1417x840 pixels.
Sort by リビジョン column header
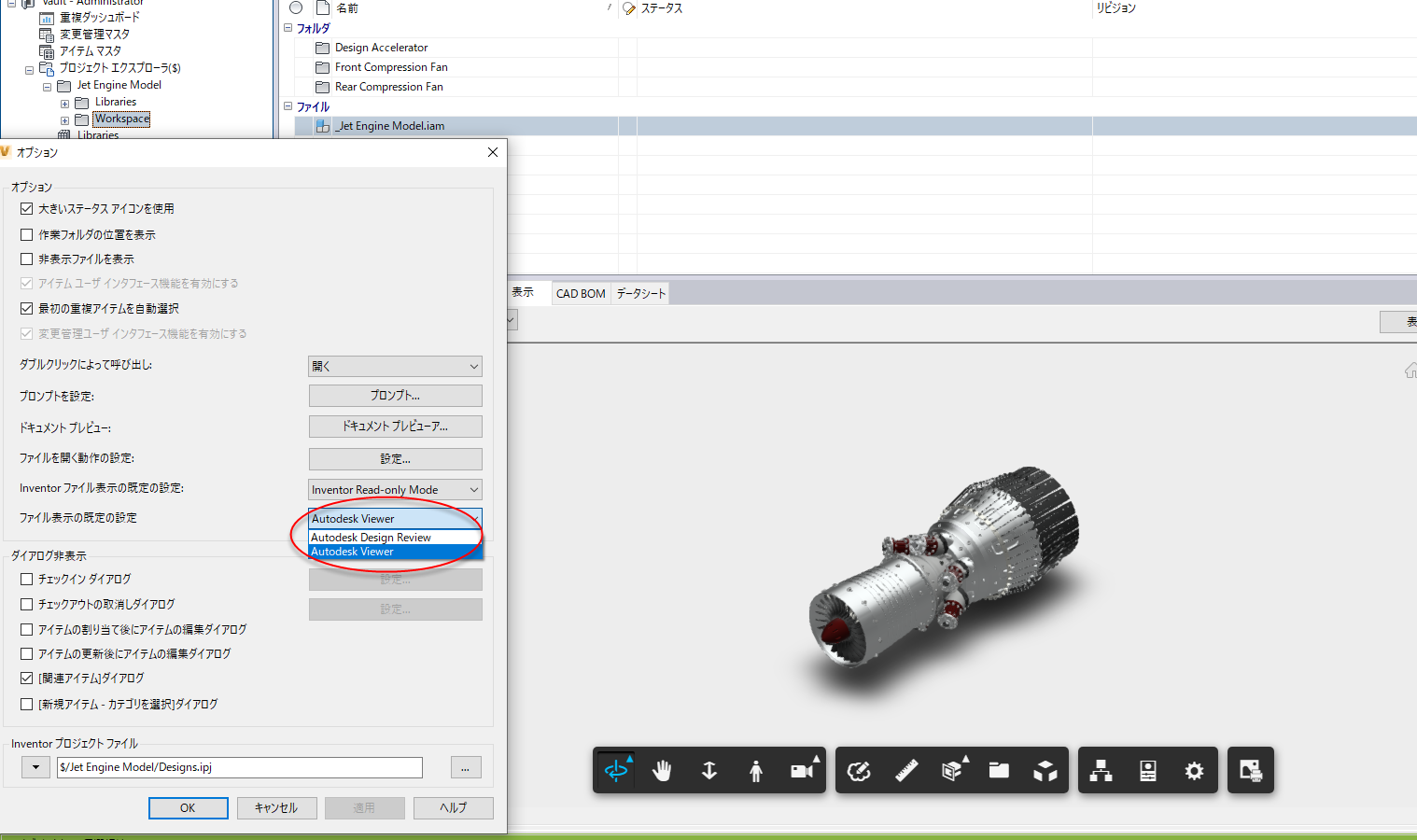[1116, 8]
